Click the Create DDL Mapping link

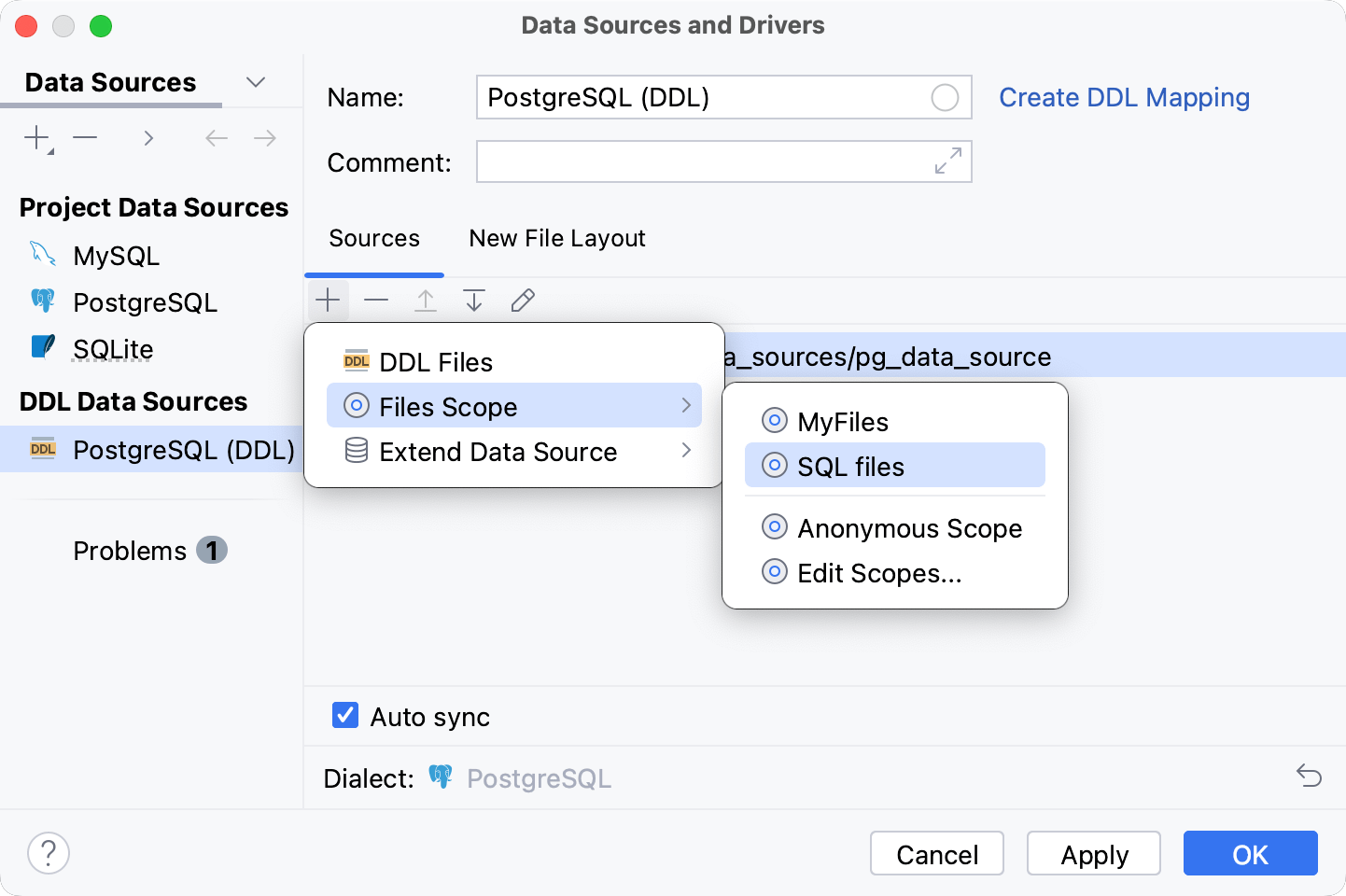click(x=1124, y=97)
